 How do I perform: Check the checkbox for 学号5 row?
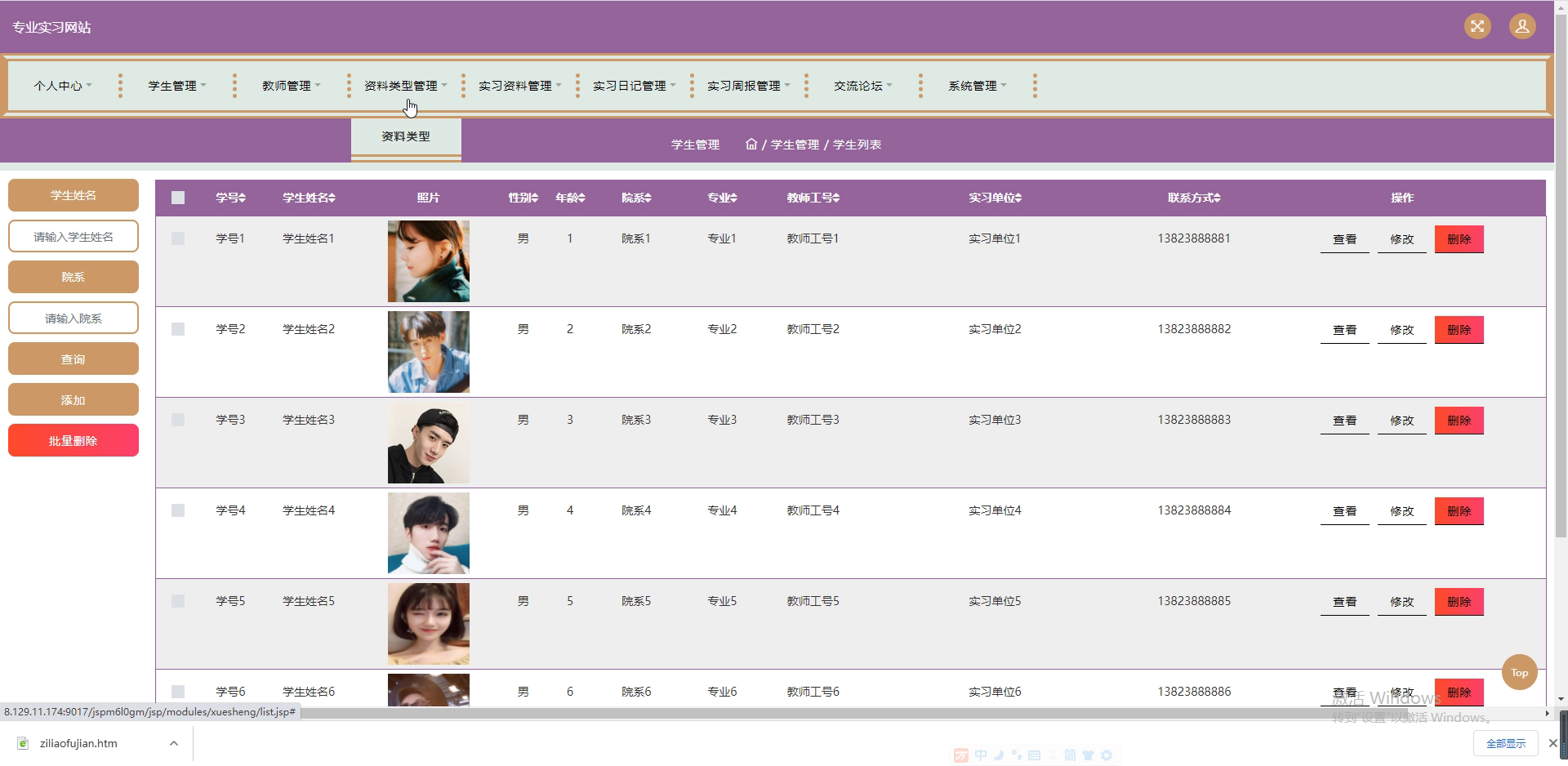coord(178,601)
